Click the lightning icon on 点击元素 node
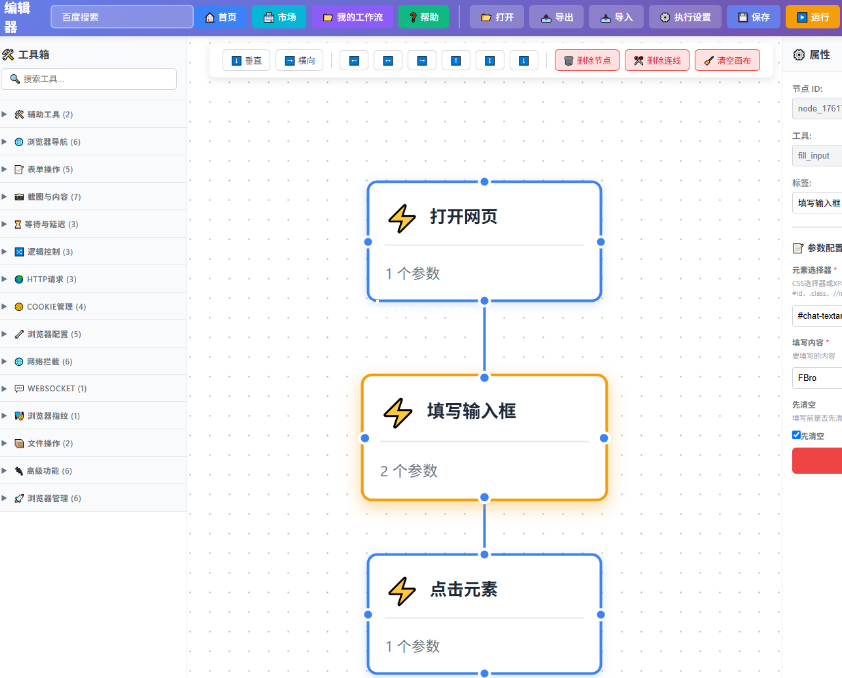 tap(402, 591)
